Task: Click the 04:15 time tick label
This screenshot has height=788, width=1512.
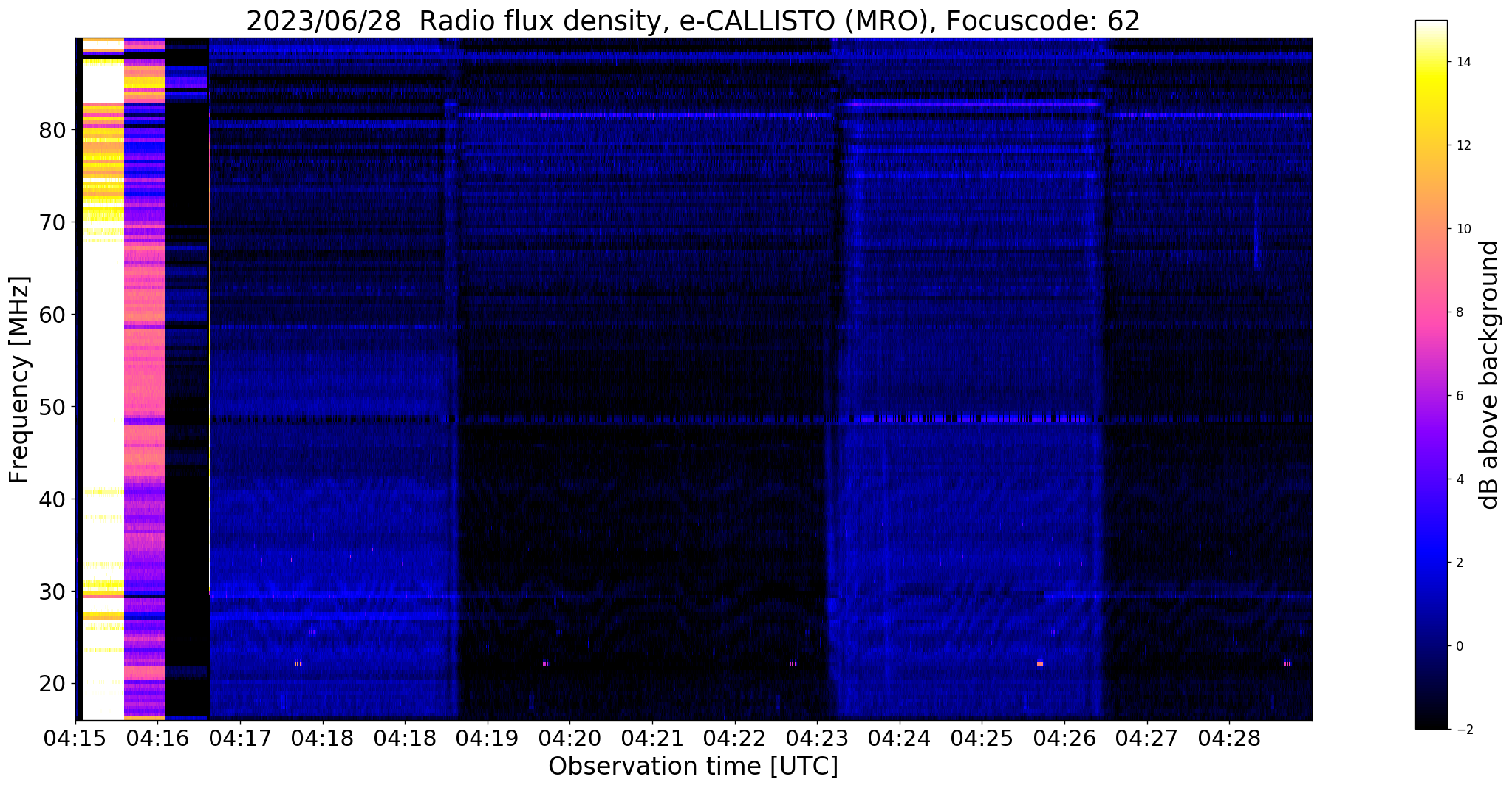Action: (75, 737)
